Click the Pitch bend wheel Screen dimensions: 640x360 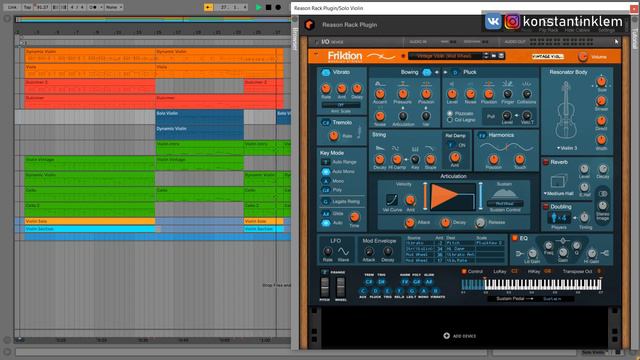point(324,287)
